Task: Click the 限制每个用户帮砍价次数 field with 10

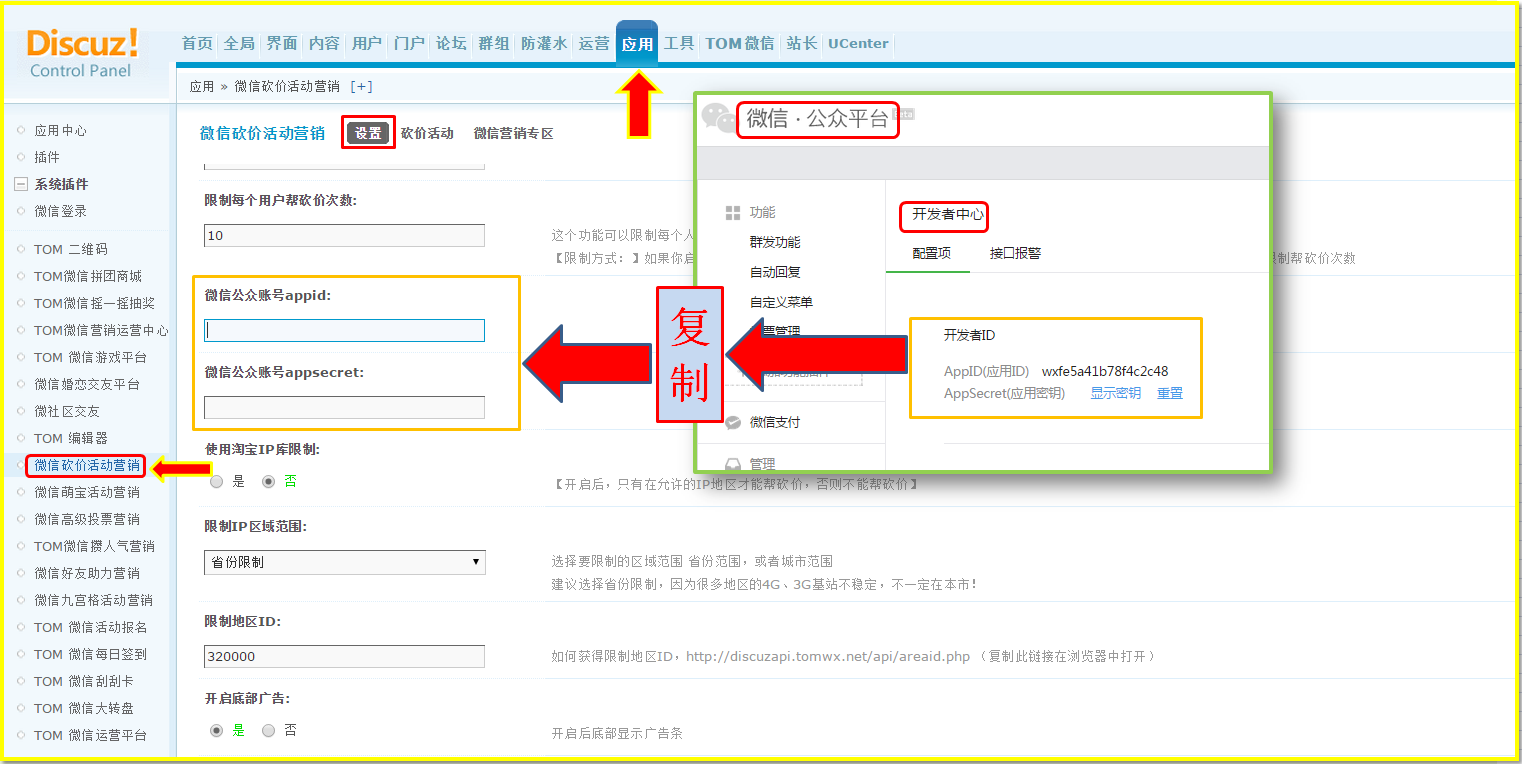Action: (345, 235)
